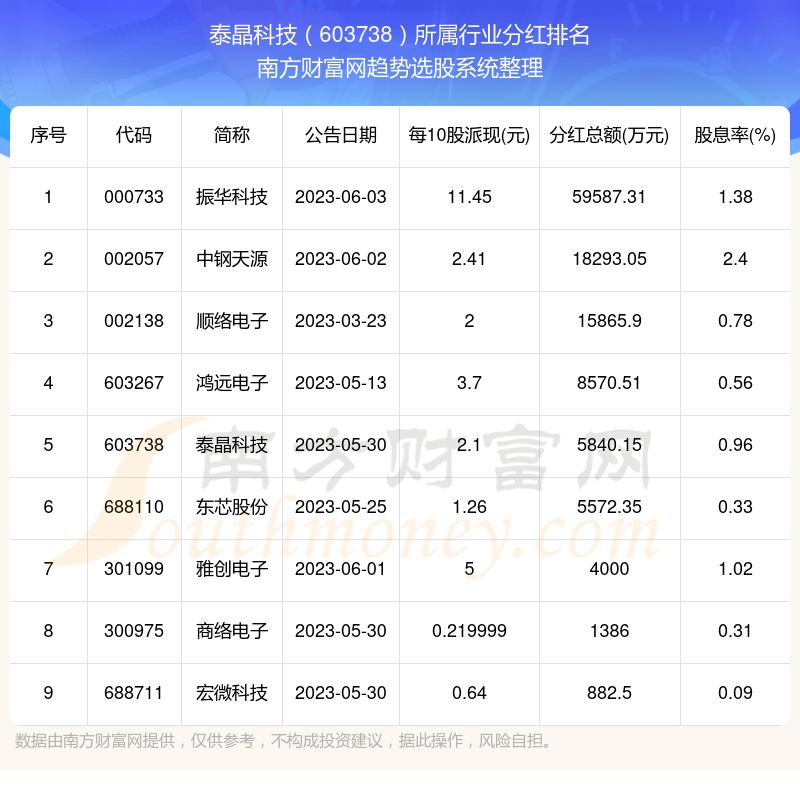Click dividend yield 1.02
The height and width of the screenshot is (792, 800).
pos(735,569)
